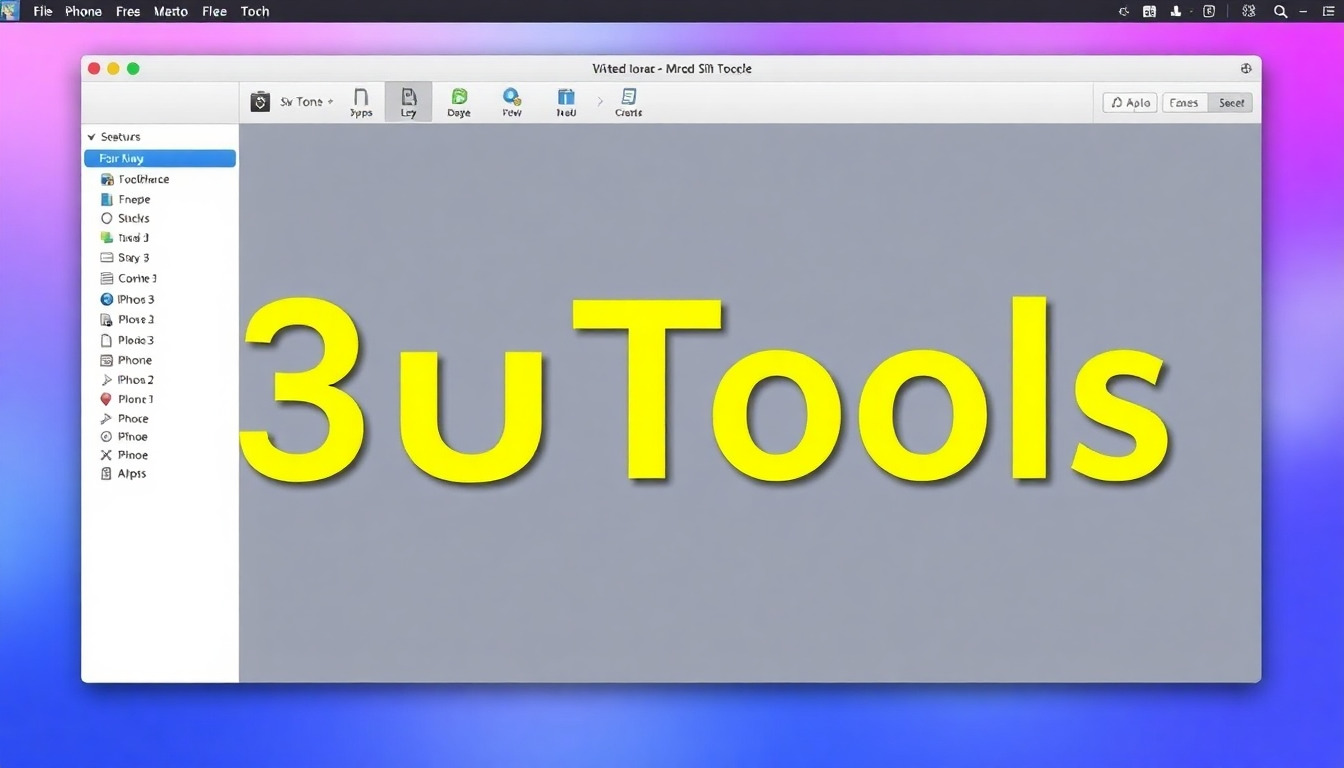This screenshot has height=768, width=1344.
Task: Expand the toolbar overflow chevron
Action: click(600, 102)
